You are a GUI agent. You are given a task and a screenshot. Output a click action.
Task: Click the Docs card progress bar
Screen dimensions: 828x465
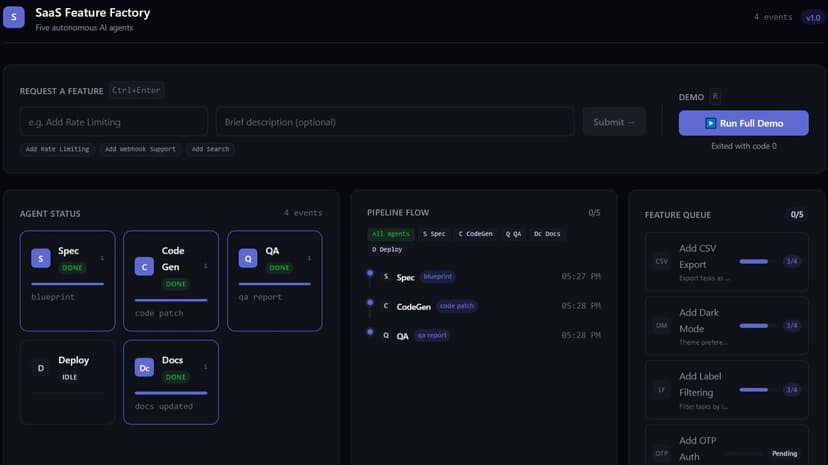coord(171,393)
